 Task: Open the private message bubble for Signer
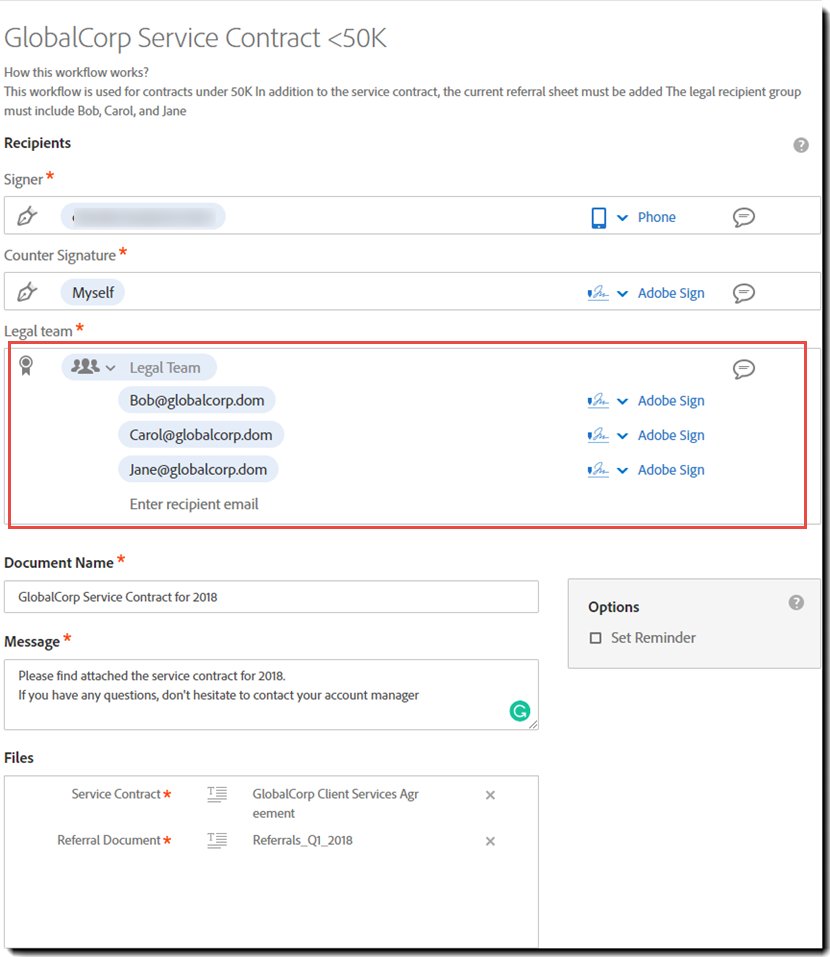[743, 217]
